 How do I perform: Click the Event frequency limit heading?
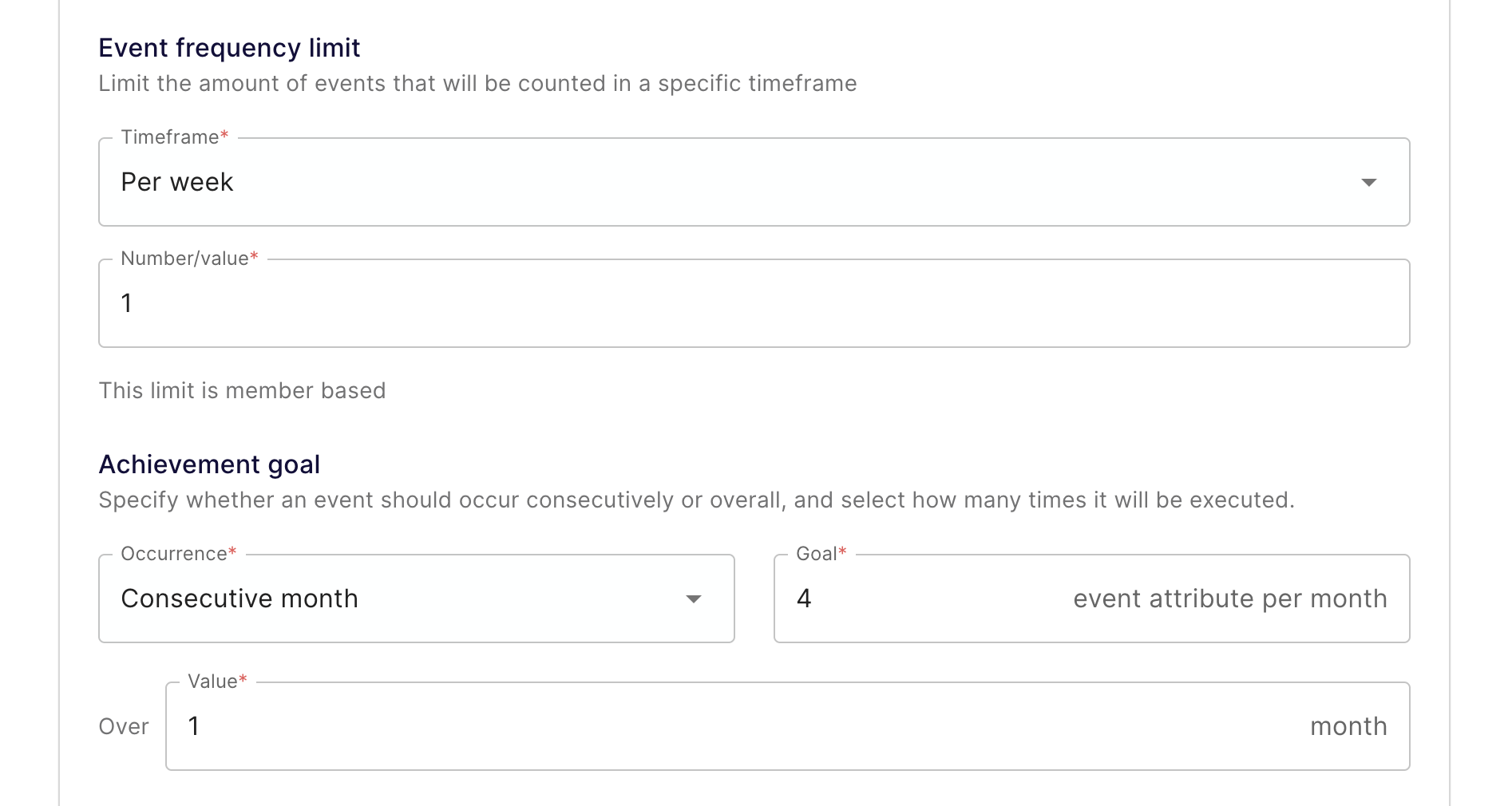click(x=229, y=48)
